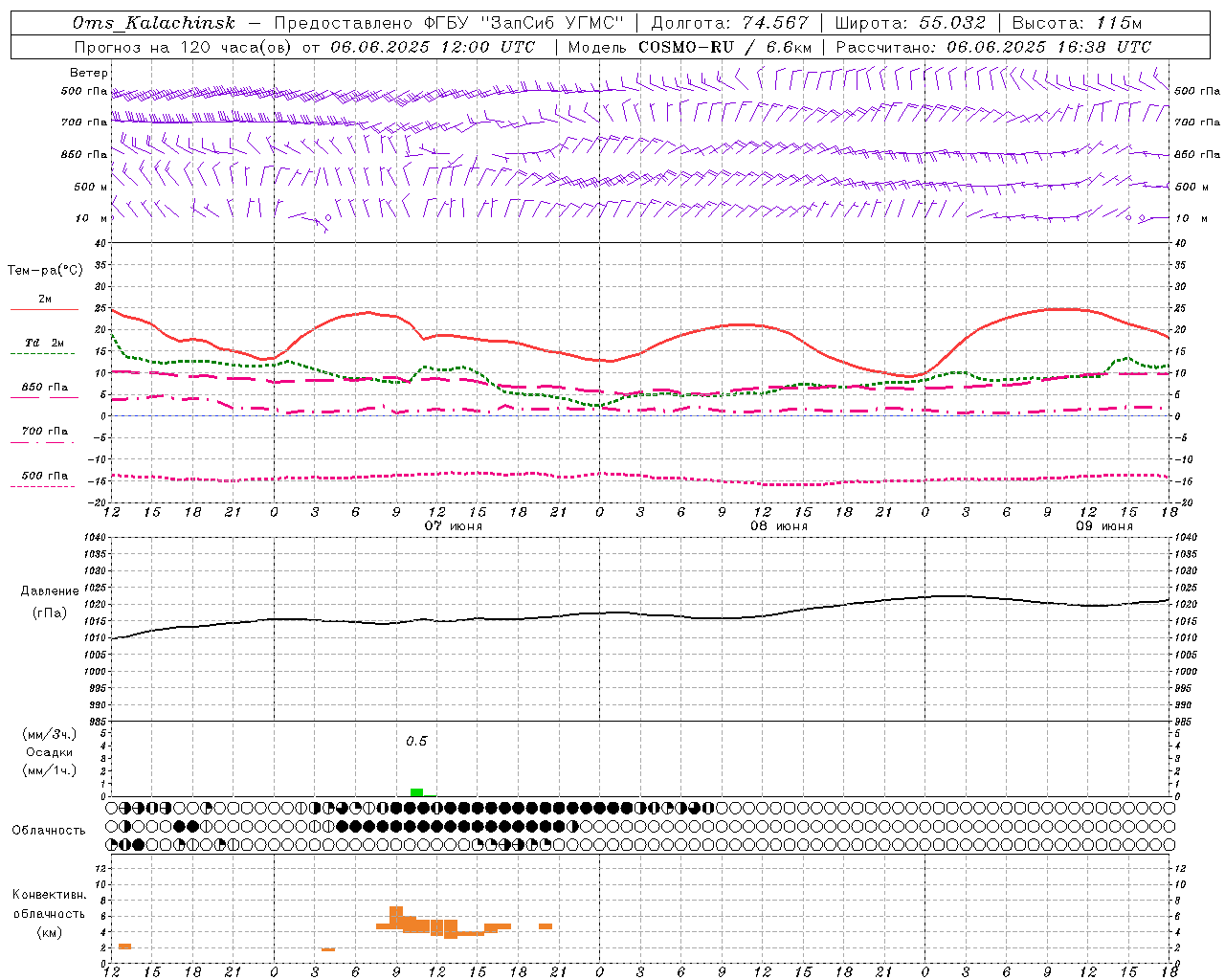Click the (мм/3ч.) precipitation unit label
1225x980 pixels.
(x=50, y=734)
